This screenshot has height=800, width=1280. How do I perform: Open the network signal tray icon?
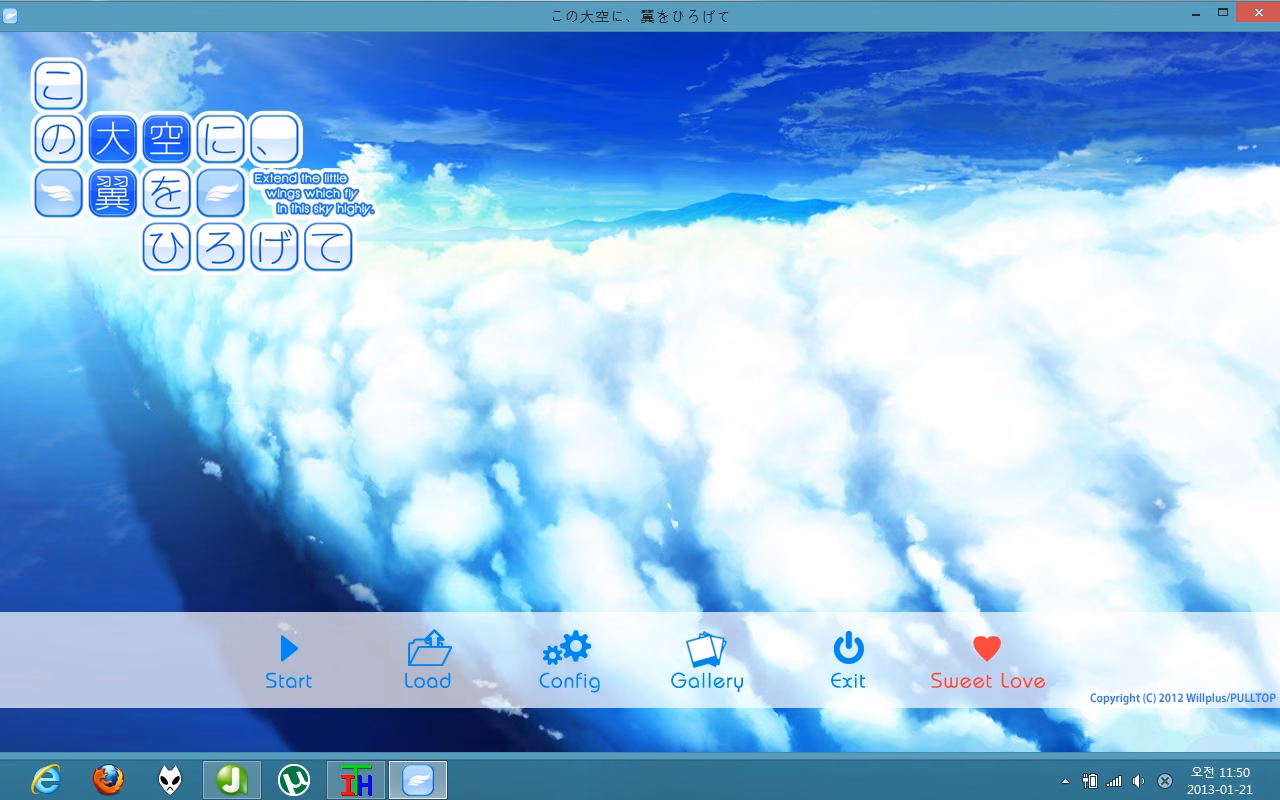[1114, 780]
